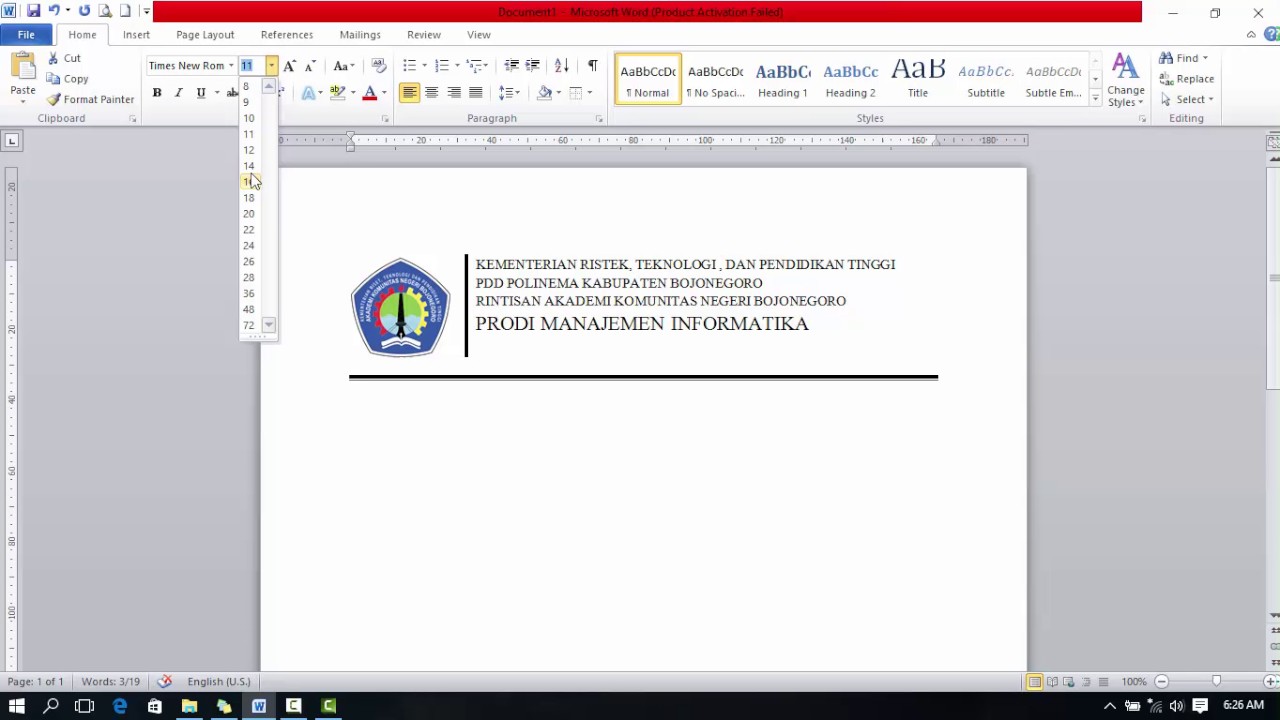Click Words: 3/19 in status bar
Image resolution: width=1280 pixels, height=720 pixels.
[x=111, y=682]
